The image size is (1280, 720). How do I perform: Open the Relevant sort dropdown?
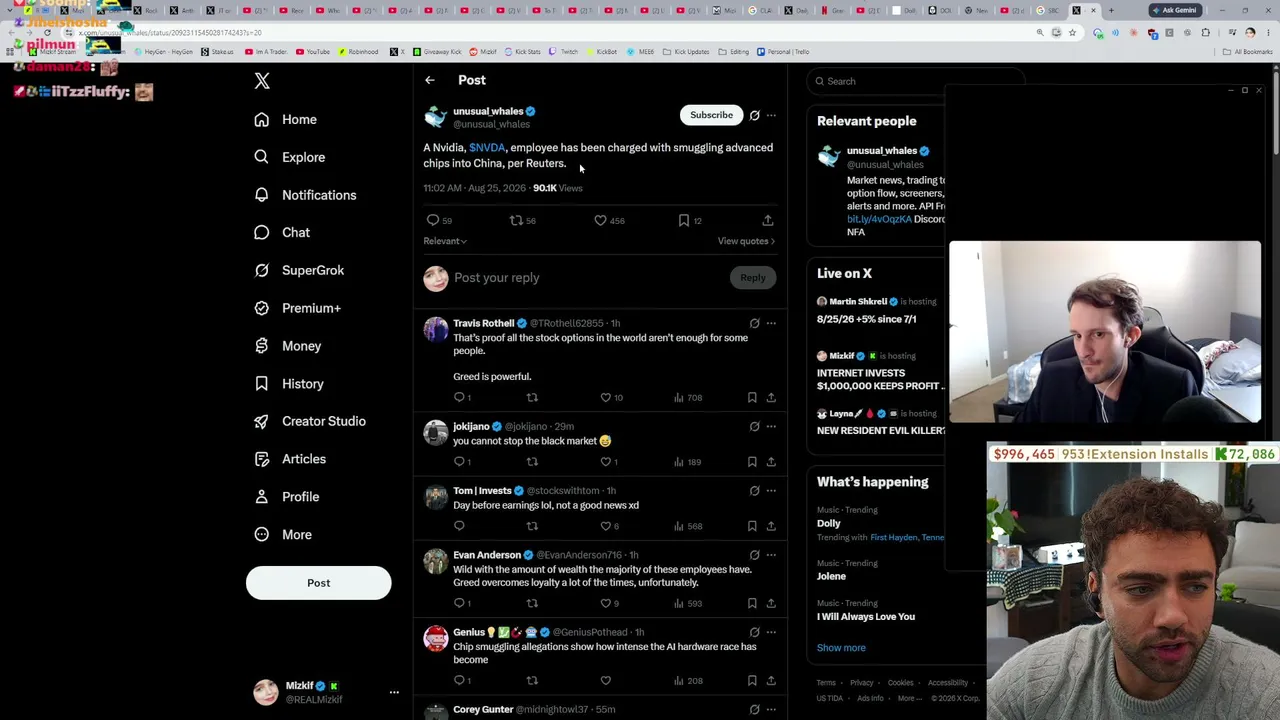pyautogui.click(x=445, y=241)
